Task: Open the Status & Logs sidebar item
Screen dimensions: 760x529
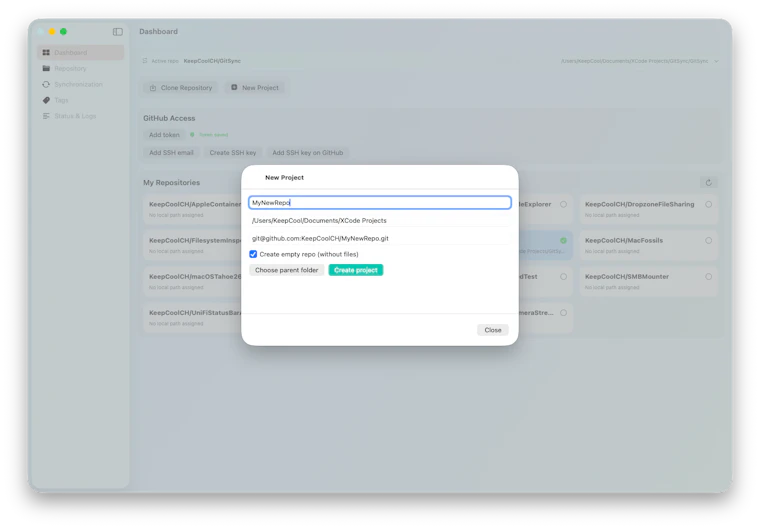Action: [80, 116]
